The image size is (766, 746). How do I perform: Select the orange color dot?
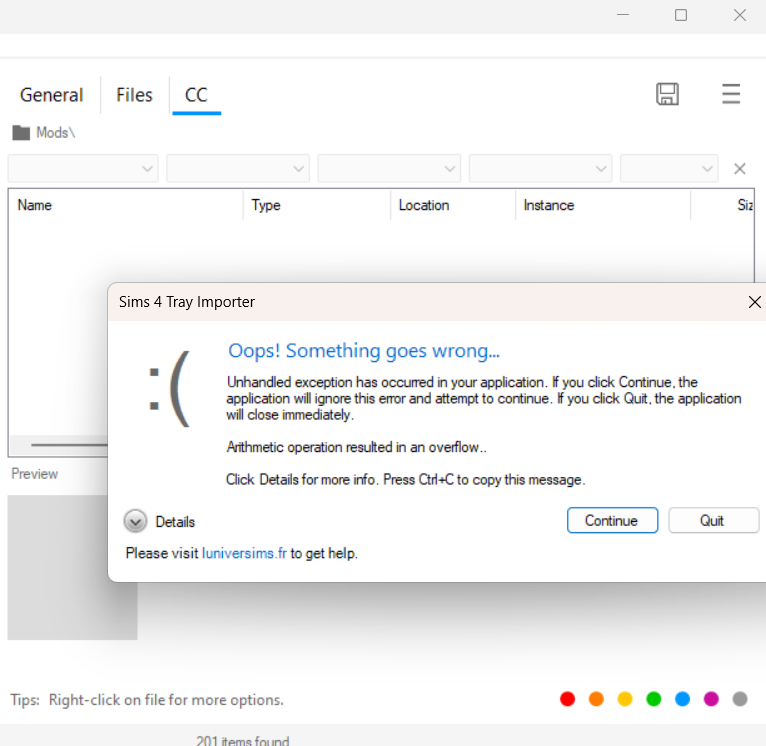click(x=597, y=699)
